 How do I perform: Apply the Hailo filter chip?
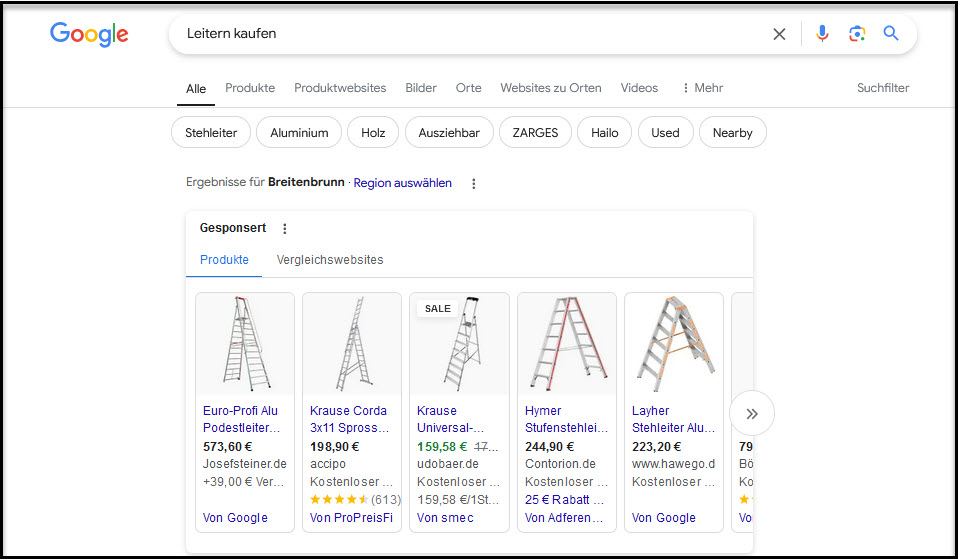(604, 133)
